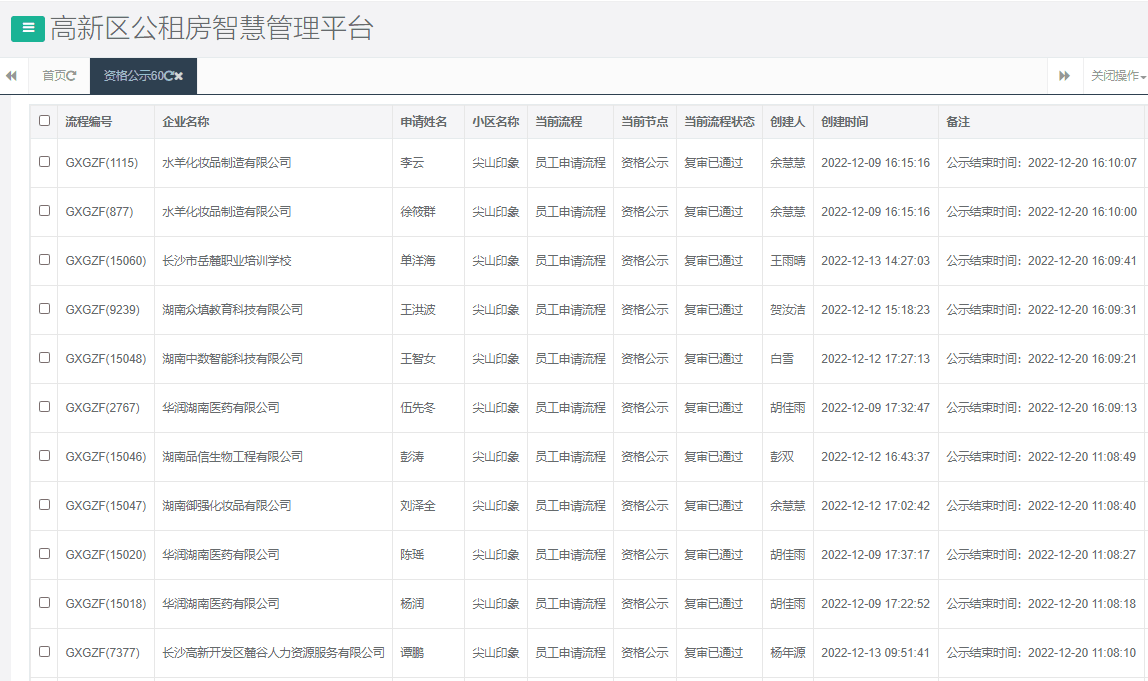
Task: Check the checkbox for row GXGZF(7377)
Action: [43, 652]
